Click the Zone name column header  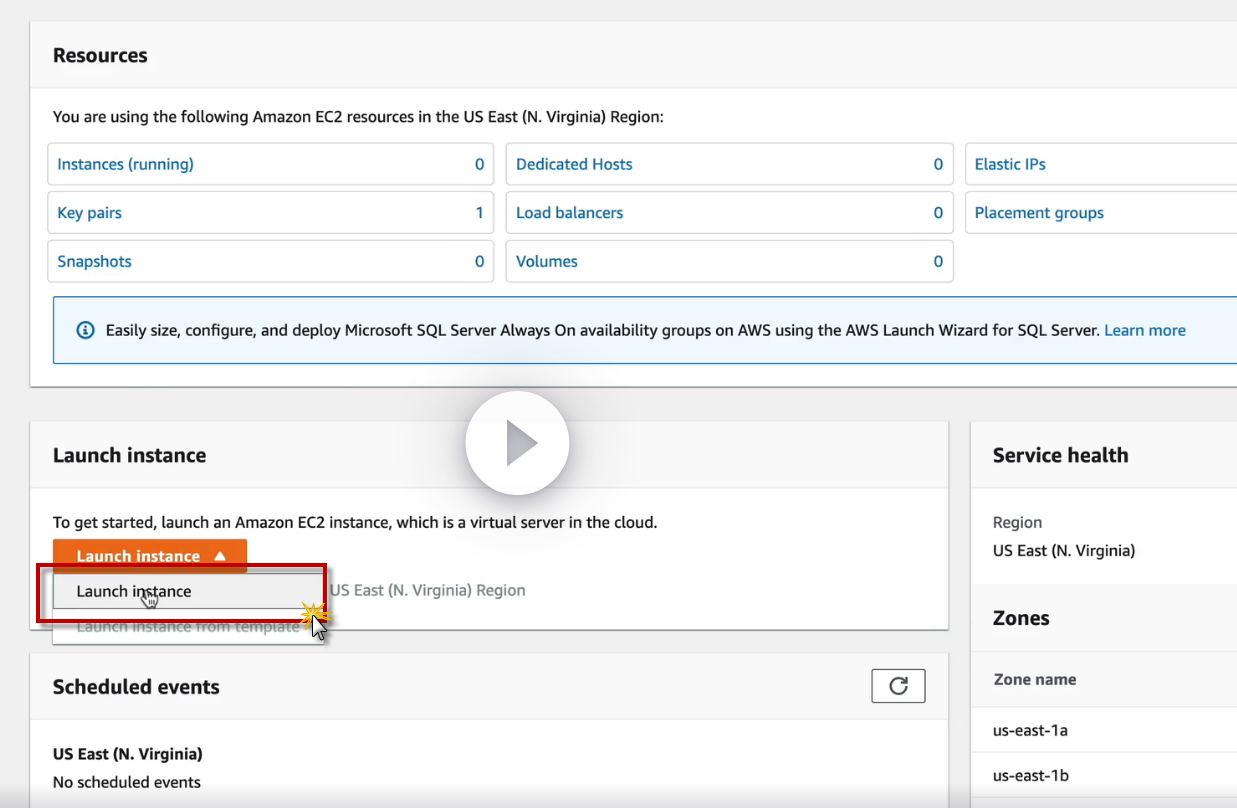tap(1035, 679)
